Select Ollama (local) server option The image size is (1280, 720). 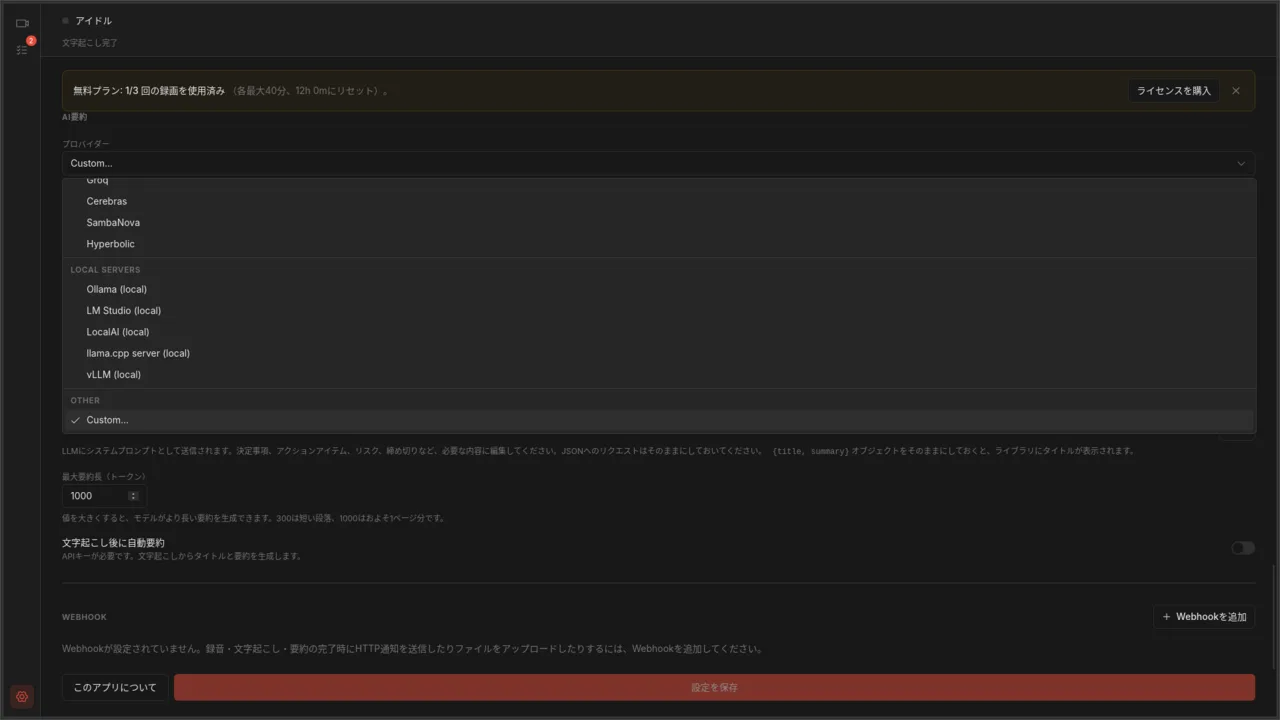658,289
